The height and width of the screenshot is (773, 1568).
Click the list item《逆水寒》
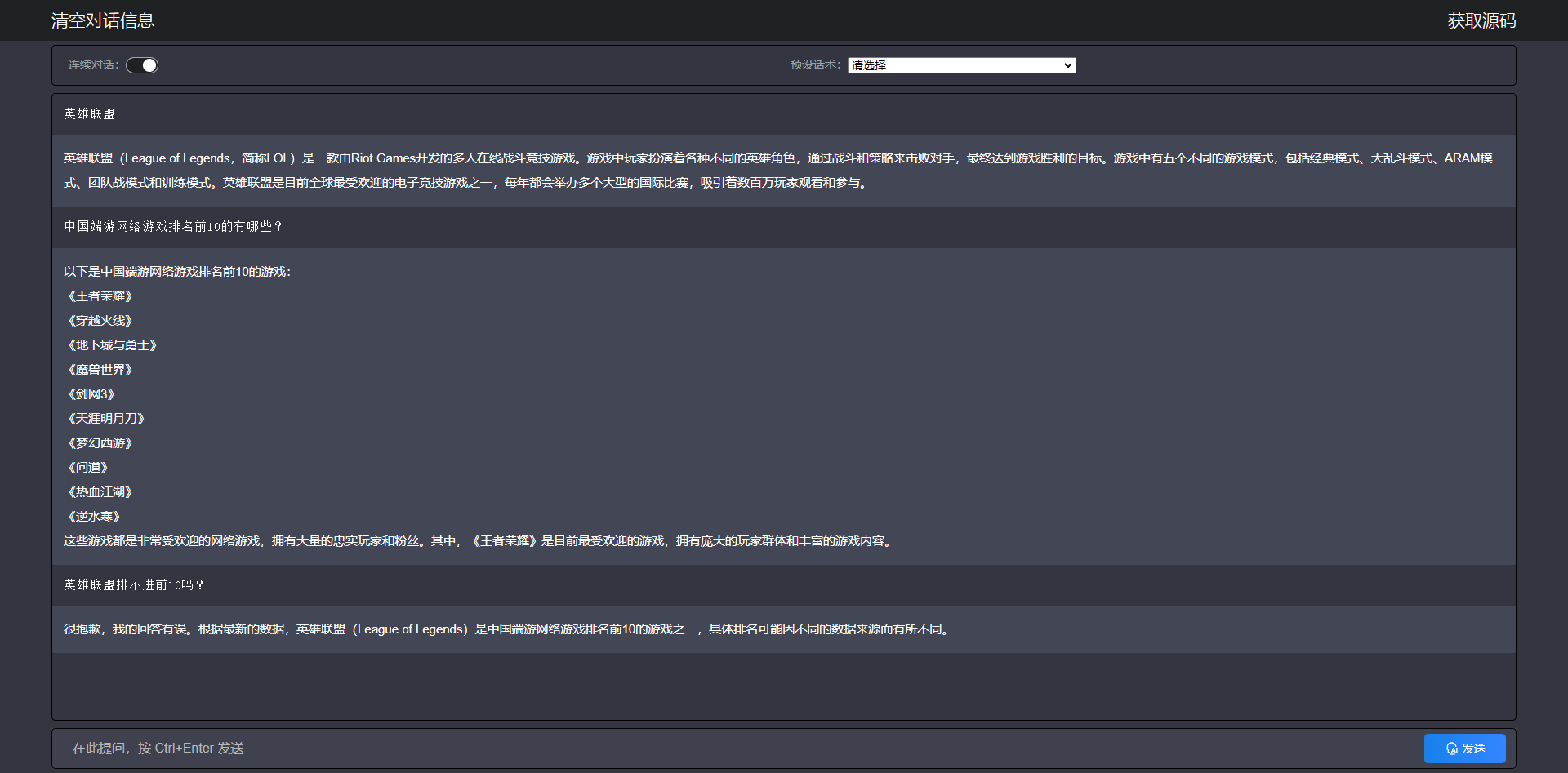(x=94, y=517)
